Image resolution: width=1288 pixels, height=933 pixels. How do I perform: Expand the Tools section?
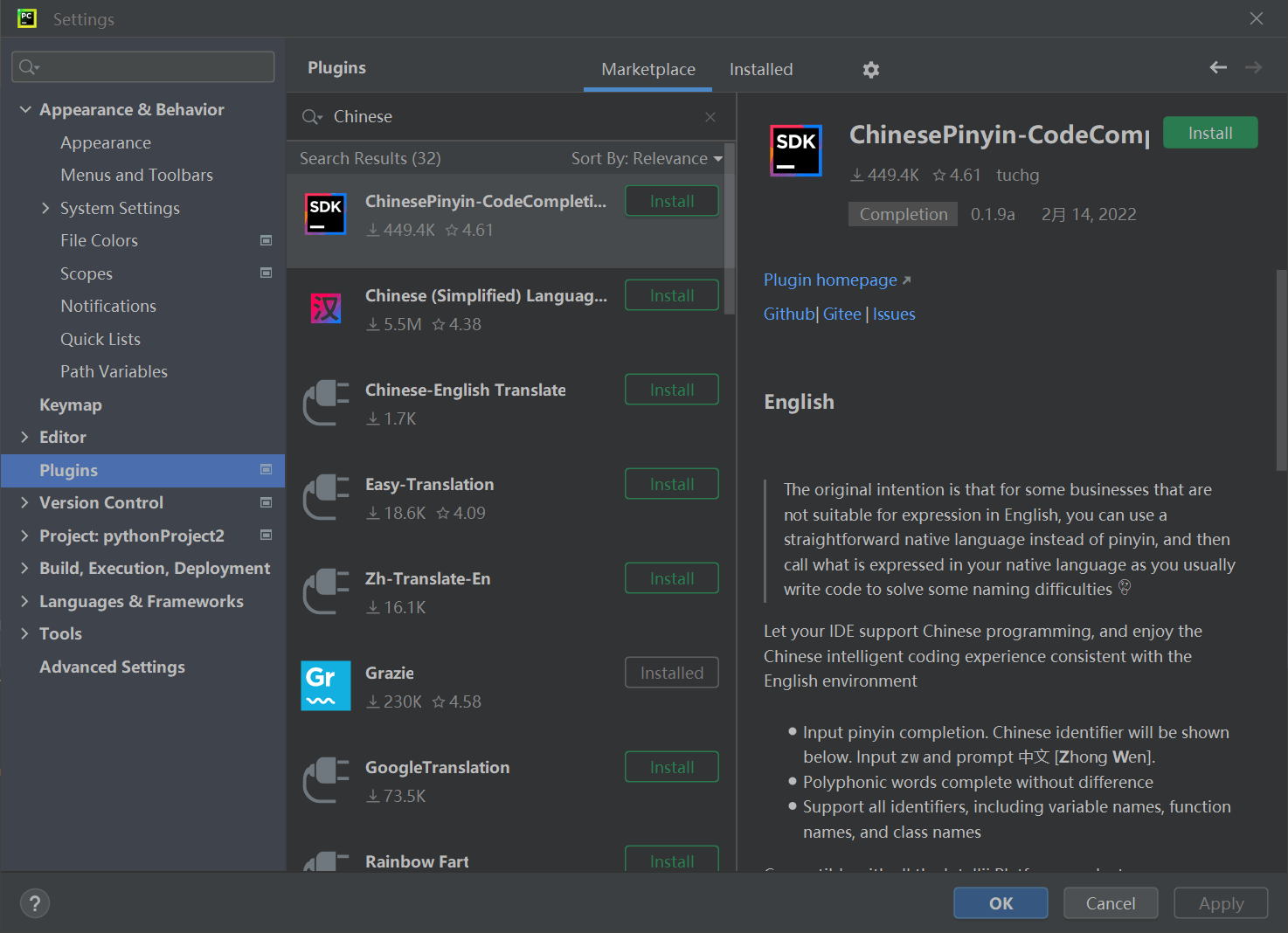click(24, 633)
